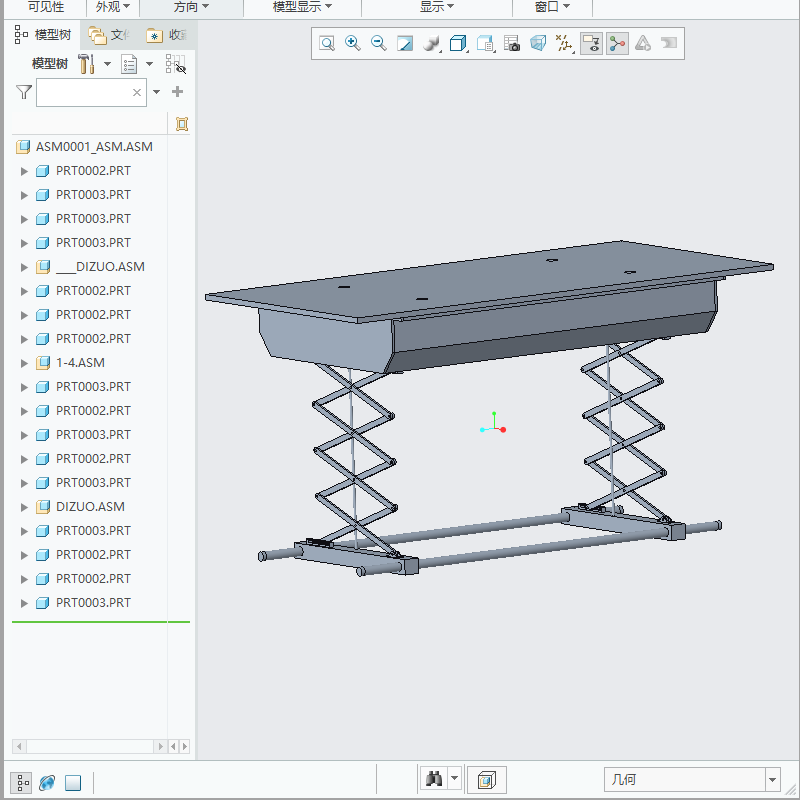Click the tree filter funnel icon
The height and width of the screenshot is (800, 800).
23,92
